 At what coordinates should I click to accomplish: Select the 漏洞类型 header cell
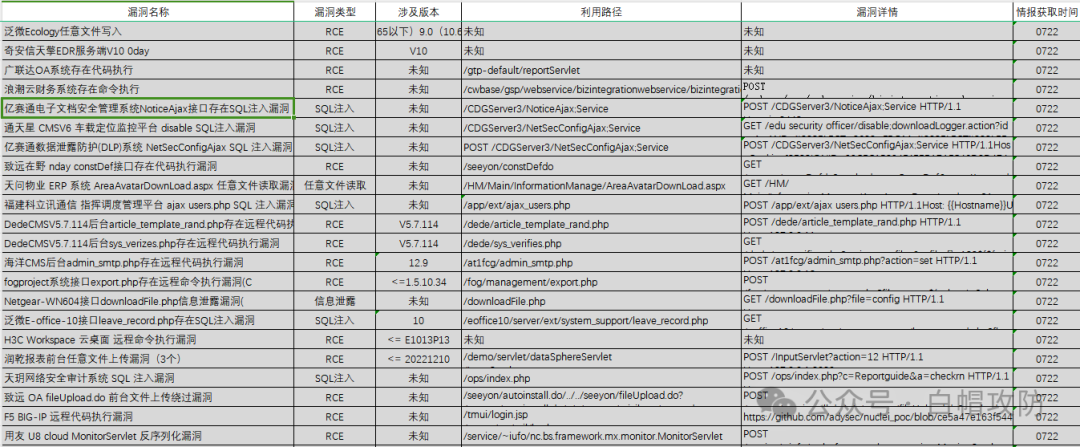pyautogui.click(x=335, y=12)
